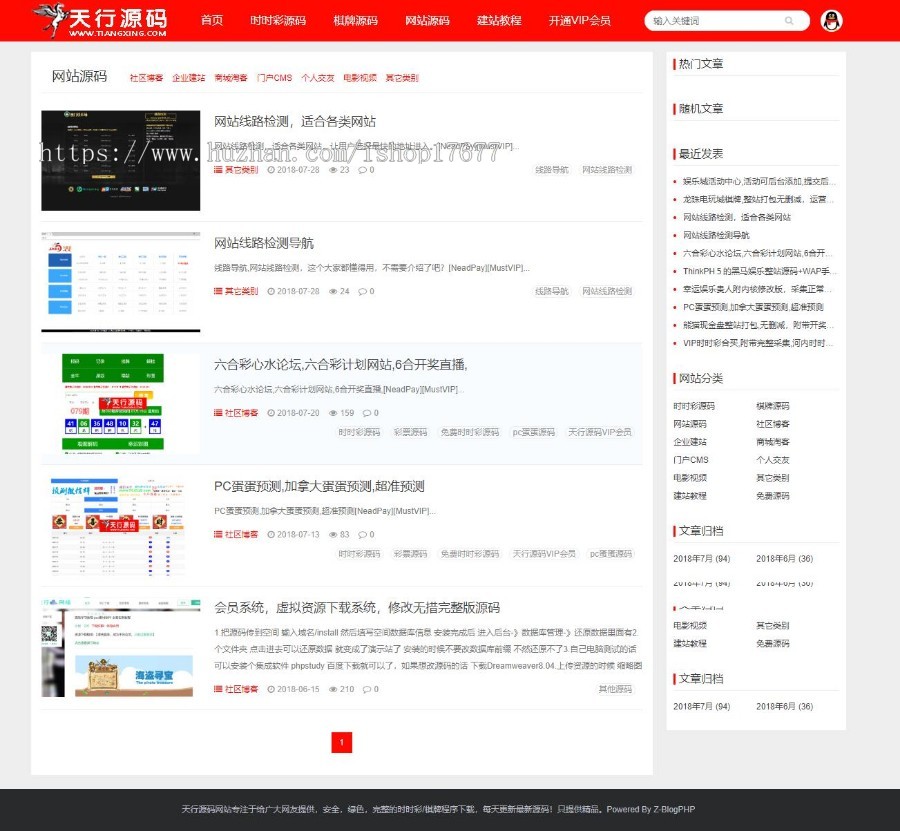Image resolution: width=900 pixels, height=831 pixels.
Task: Open thumbnail of 网站线路检测，适合各类网站
Action: 121,161
